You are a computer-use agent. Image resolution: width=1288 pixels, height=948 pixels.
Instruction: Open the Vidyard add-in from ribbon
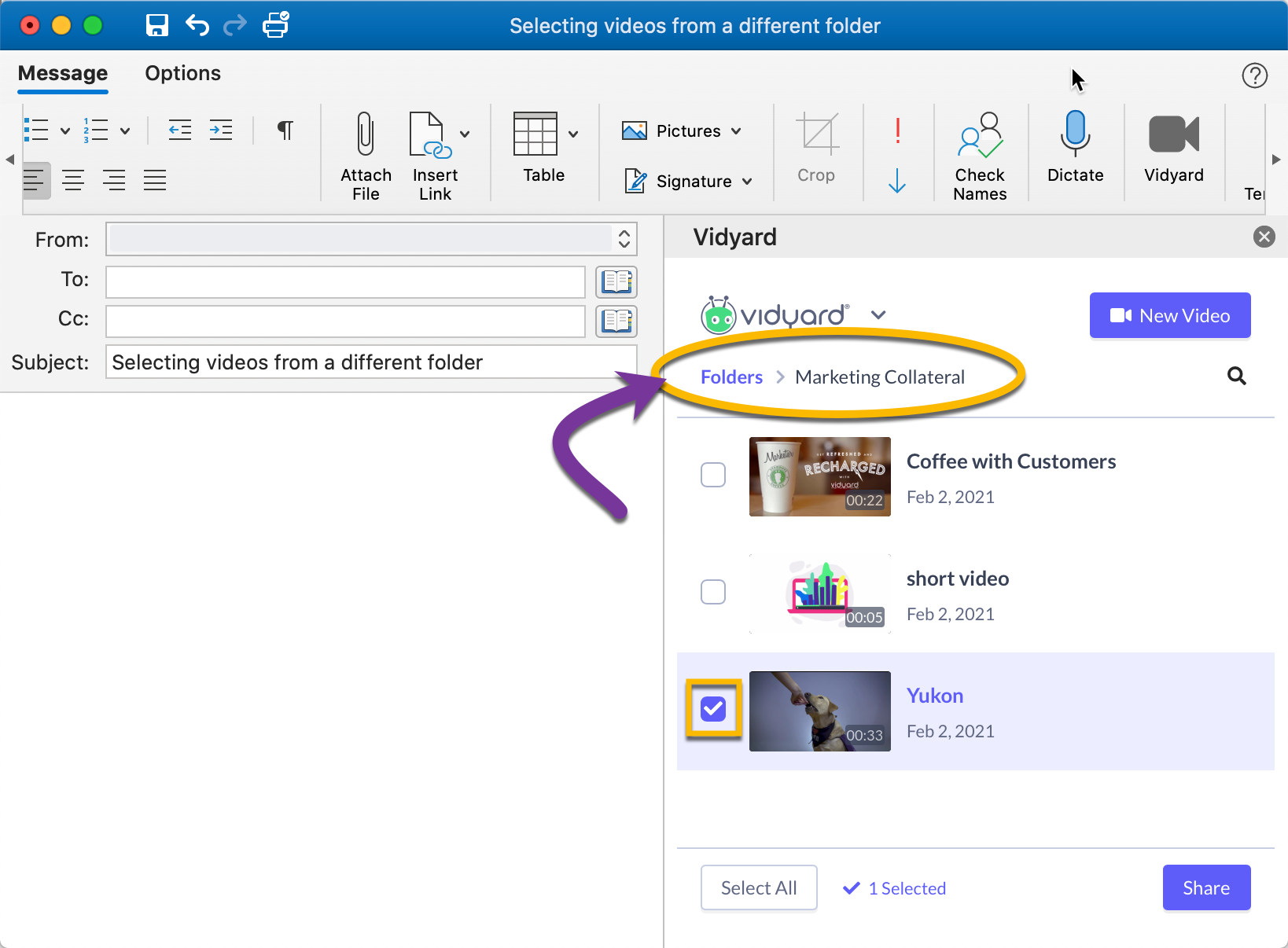[1173, 147]
